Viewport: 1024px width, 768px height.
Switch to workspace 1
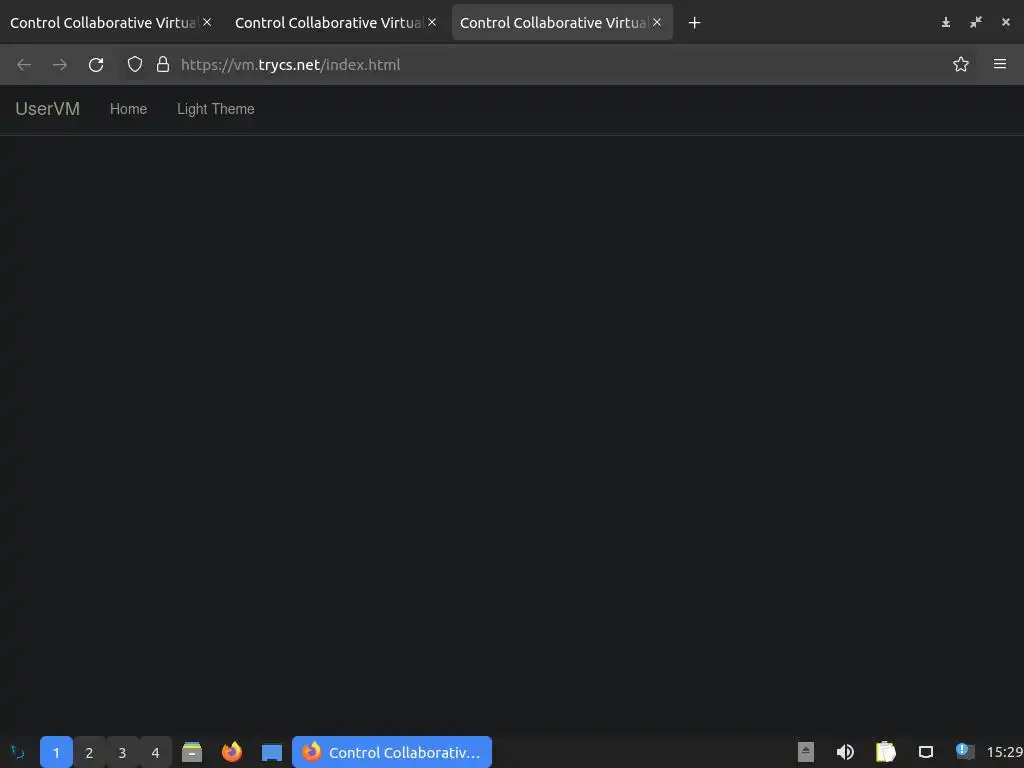click(56, 752)
